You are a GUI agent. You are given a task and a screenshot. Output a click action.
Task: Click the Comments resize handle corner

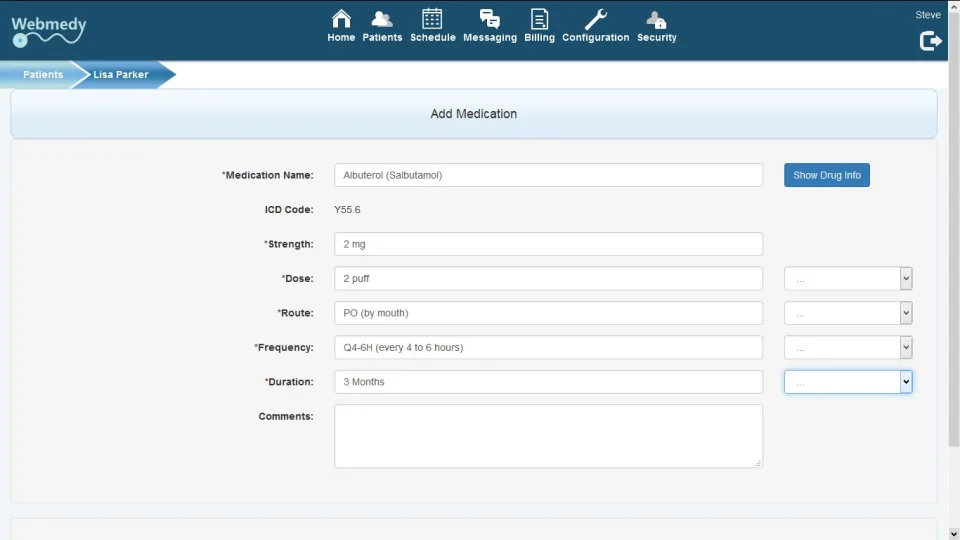[x=758, y=463]
